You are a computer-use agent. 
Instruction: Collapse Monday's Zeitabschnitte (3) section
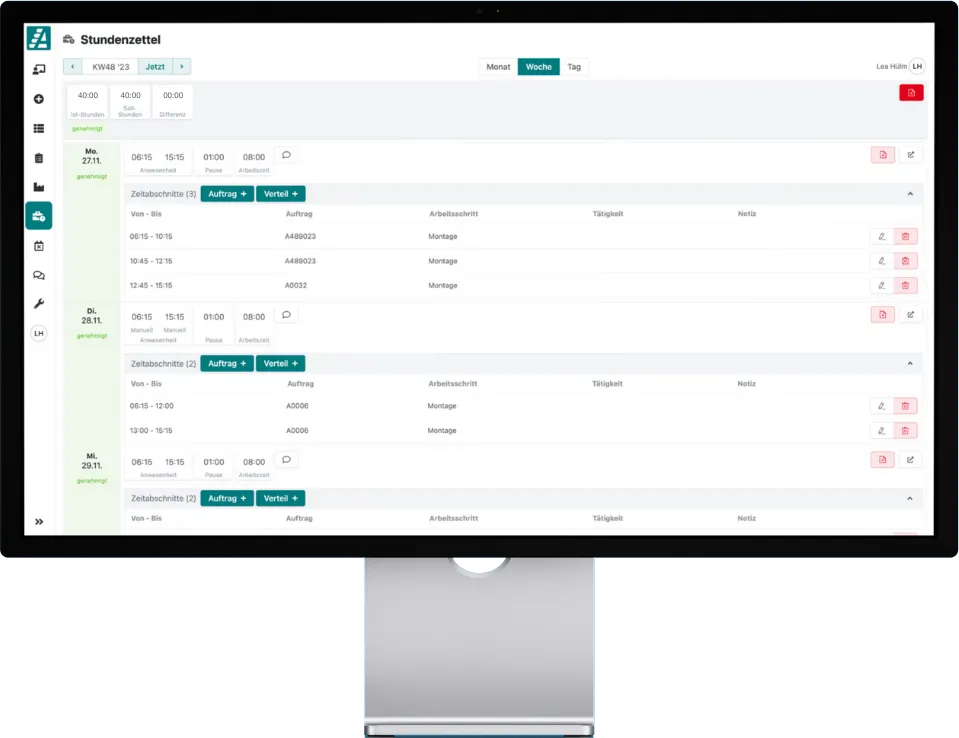(x=910, y=194)
